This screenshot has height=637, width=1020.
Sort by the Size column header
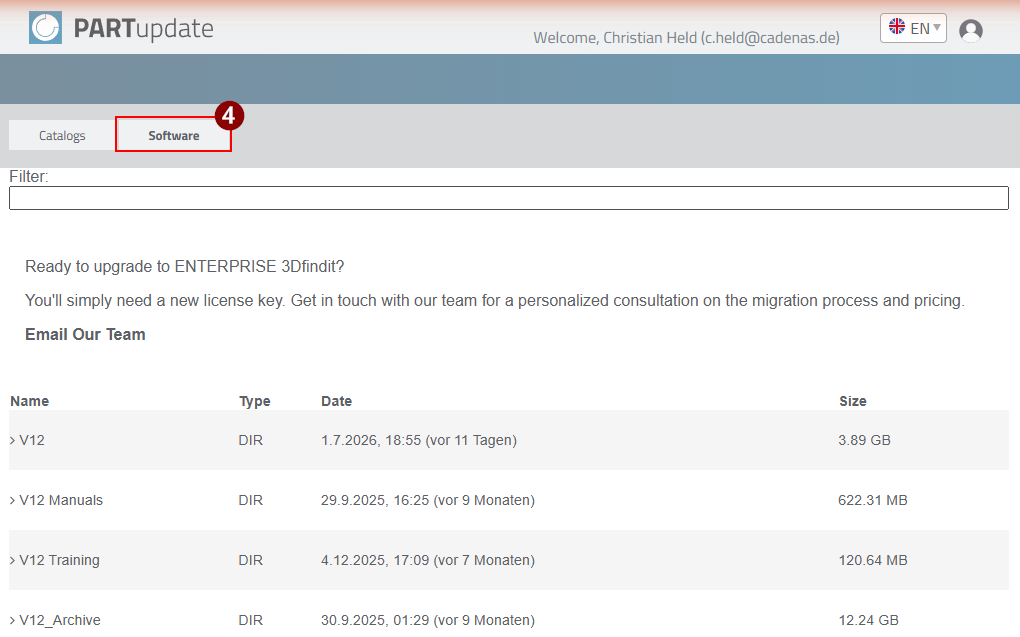(x=853, y=401)
